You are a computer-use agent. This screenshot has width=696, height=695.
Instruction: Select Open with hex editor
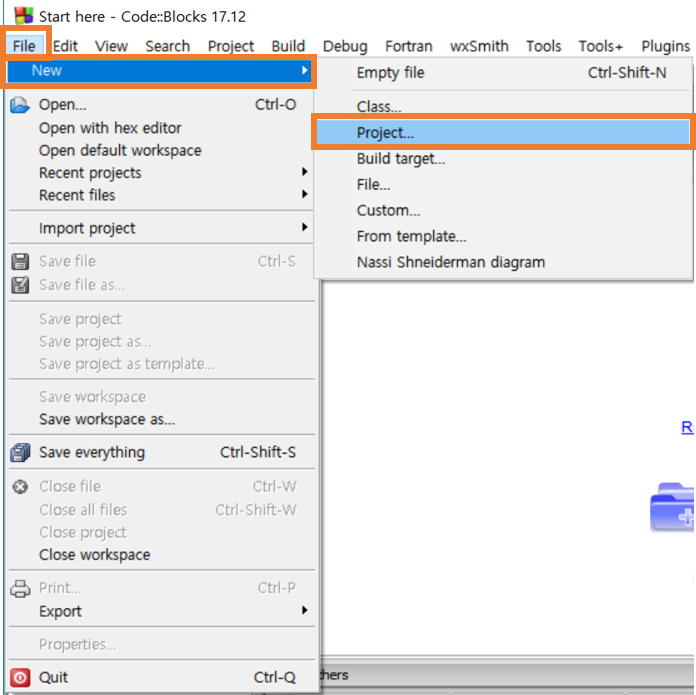(x=161, y=128)
